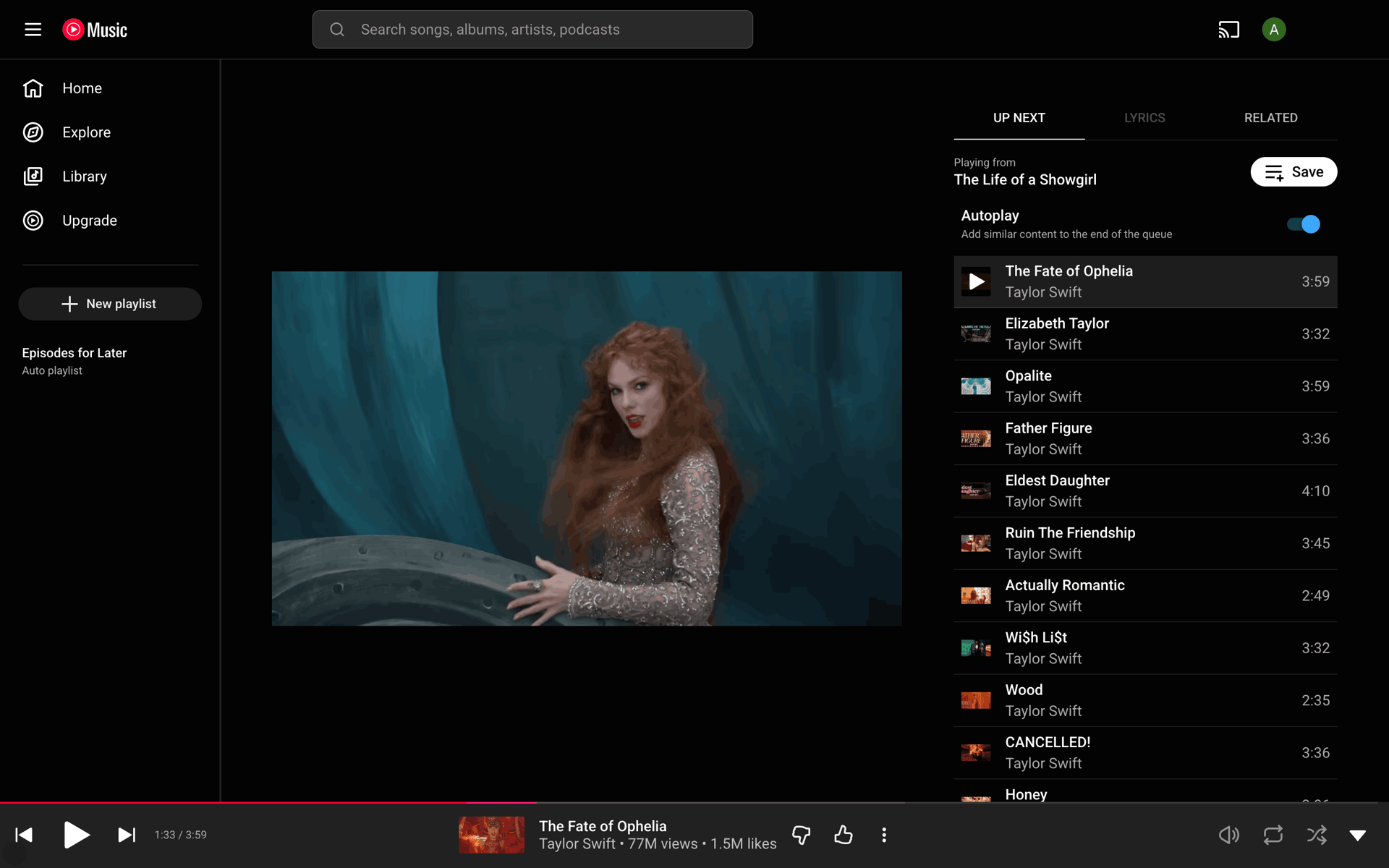
Task: Open the volume control icon
Action: (x=1228, y=835)
